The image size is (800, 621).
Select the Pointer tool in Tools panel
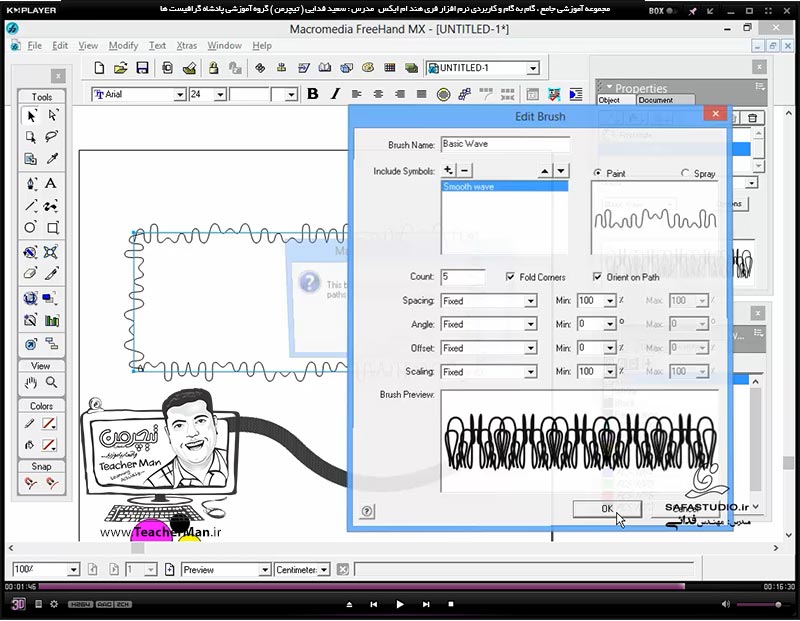[31, 116]
